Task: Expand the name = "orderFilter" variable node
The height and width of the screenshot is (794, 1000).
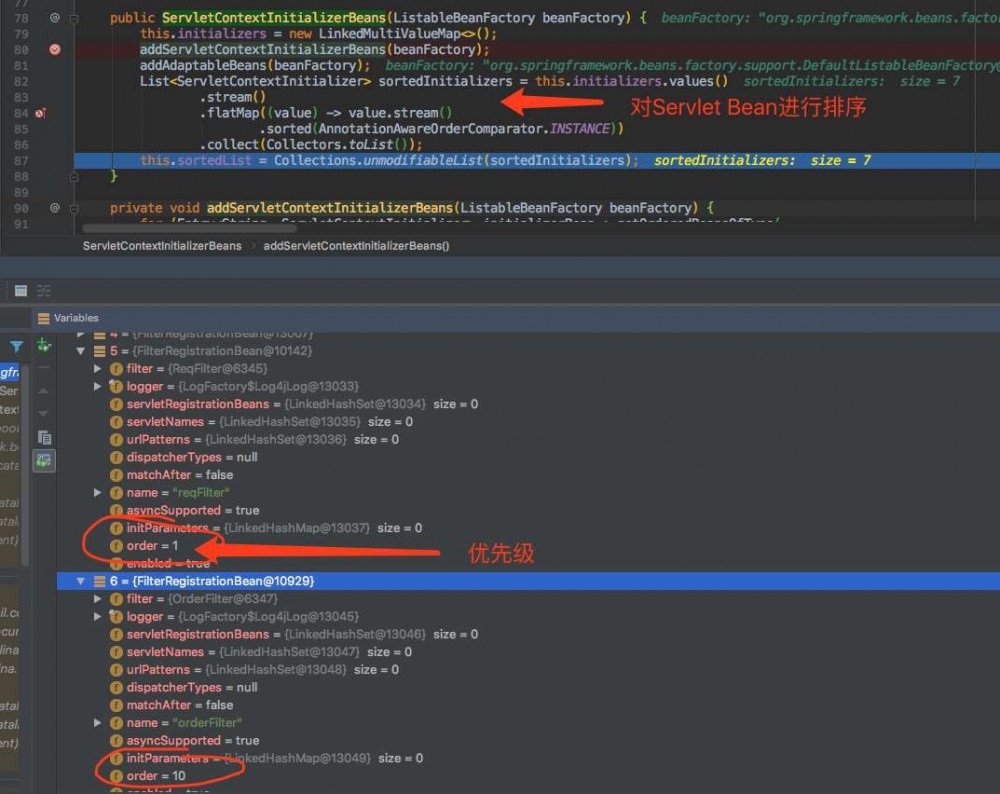Action: [97, 722]
